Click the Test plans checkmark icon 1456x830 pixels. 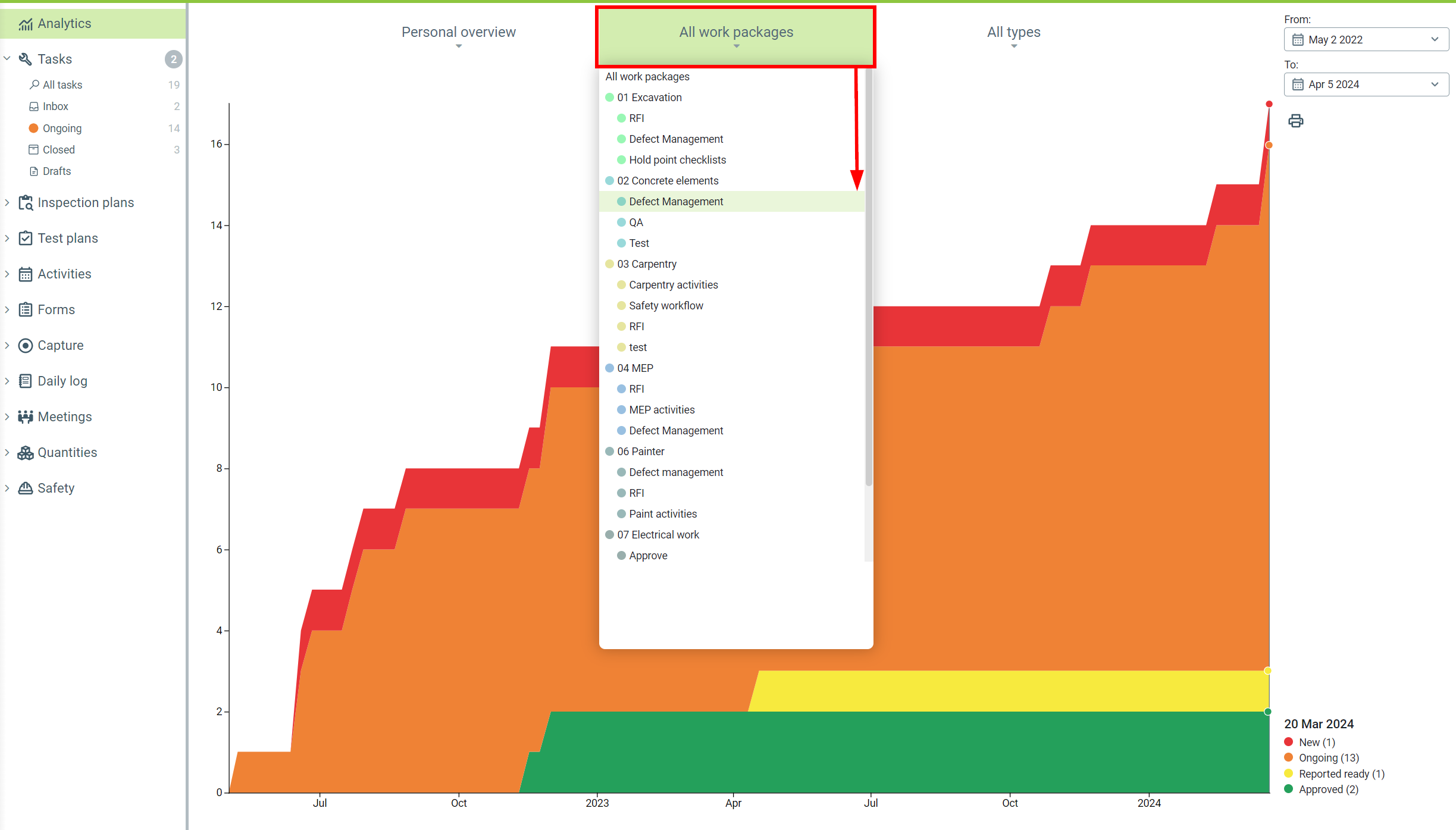point(26,239)
